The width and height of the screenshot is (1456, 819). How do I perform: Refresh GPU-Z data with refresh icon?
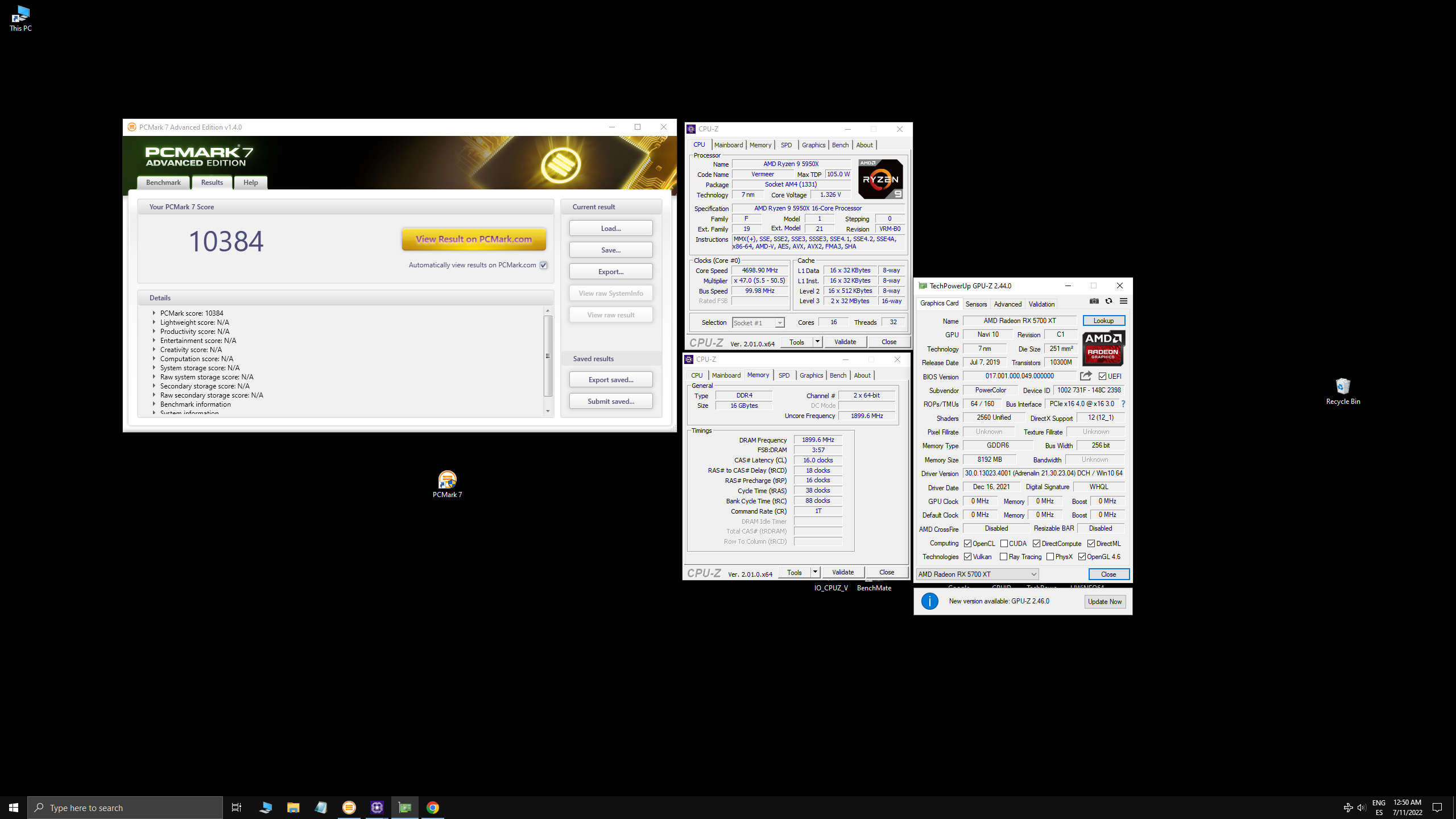click(1108, 301)
